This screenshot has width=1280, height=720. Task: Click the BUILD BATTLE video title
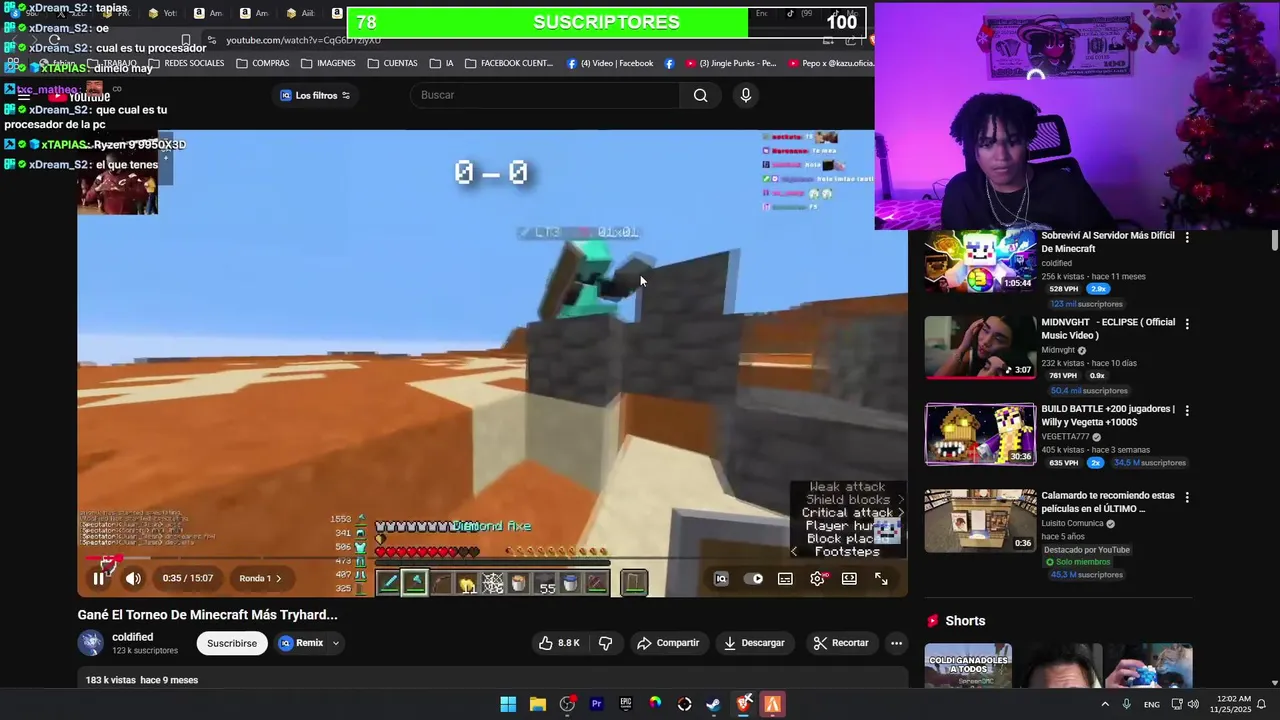(1108, 415)
